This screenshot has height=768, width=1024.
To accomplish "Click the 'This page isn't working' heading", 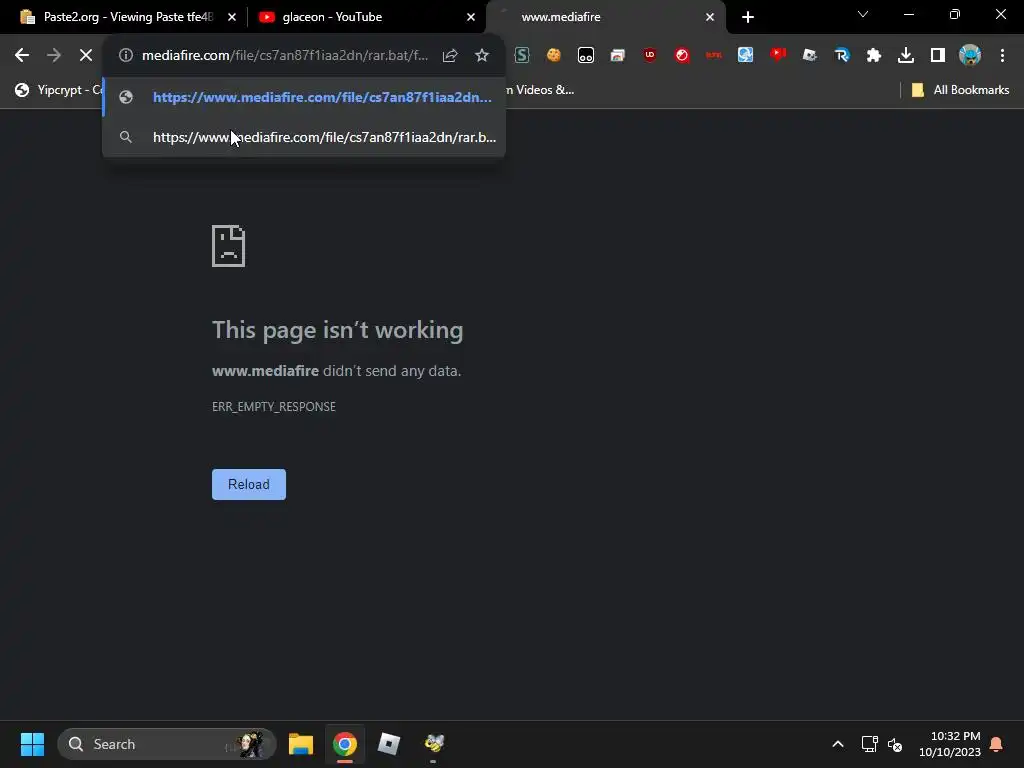I will (338, 330).
